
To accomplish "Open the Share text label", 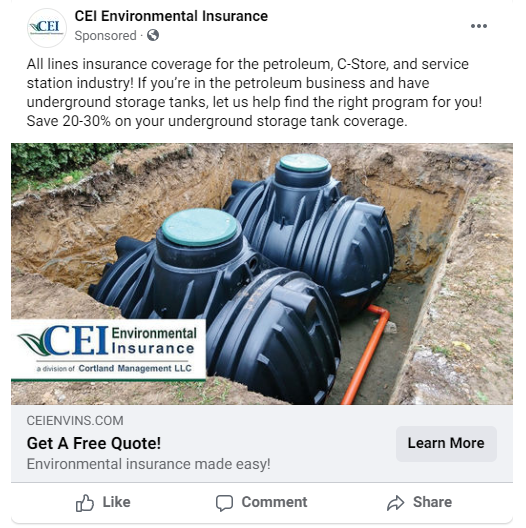I will 432,502.
